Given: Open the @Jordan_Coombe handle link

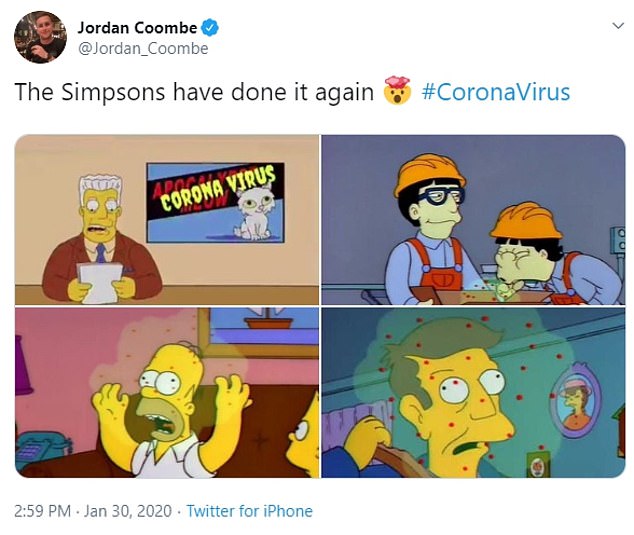Looking at the screenshot, I should tap(143, 49).
